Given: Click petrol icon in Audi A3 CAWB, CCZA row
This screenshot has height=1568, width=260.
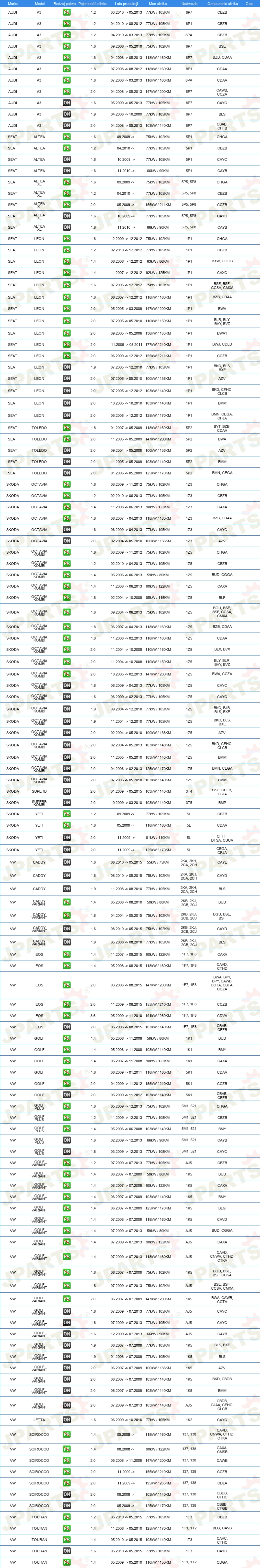Looking at the screenshot, I should (67, 91).
